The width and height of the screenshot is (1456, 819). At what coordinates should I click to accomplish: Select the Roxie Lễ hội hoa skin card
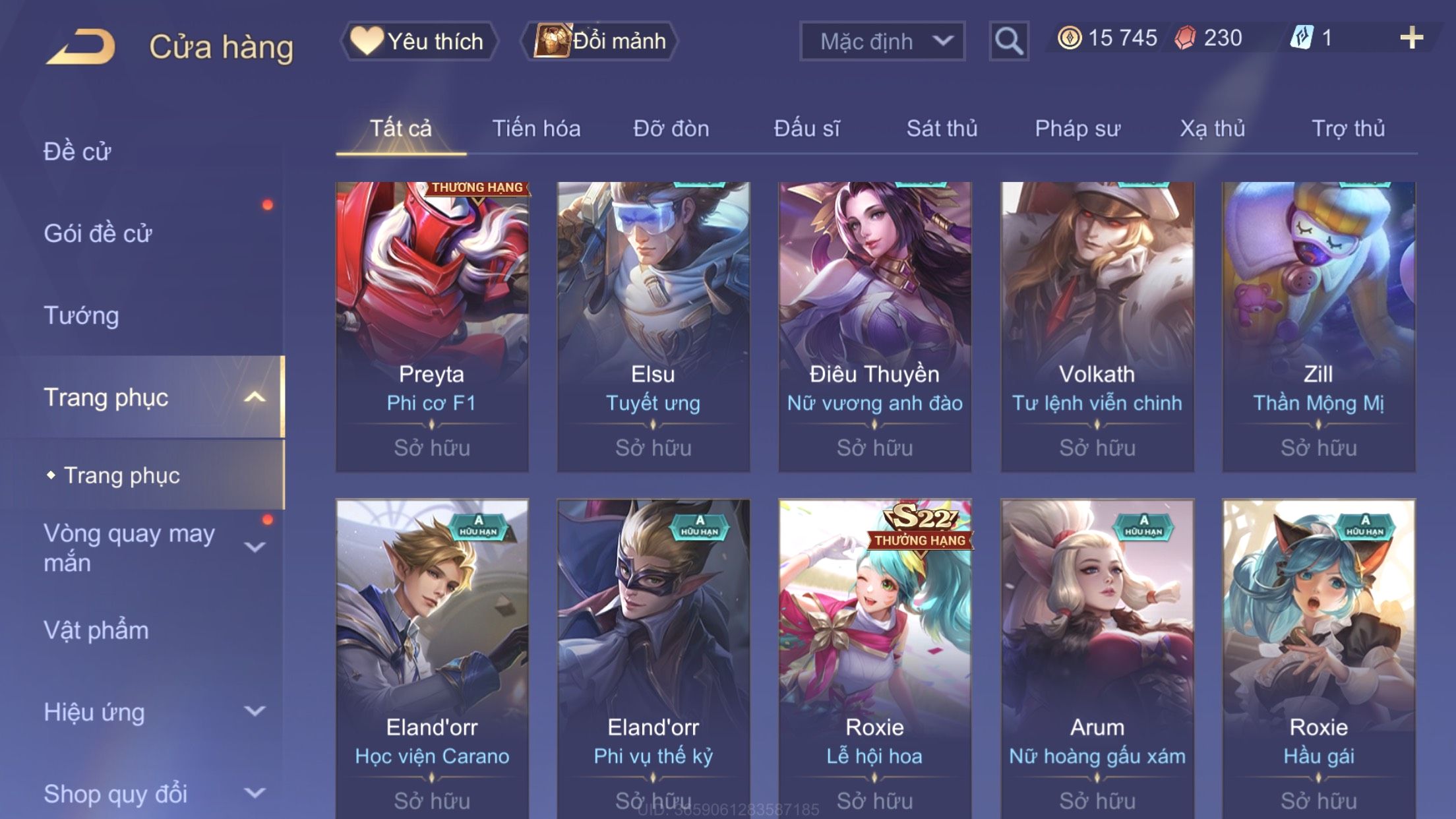tap(874, 659)
